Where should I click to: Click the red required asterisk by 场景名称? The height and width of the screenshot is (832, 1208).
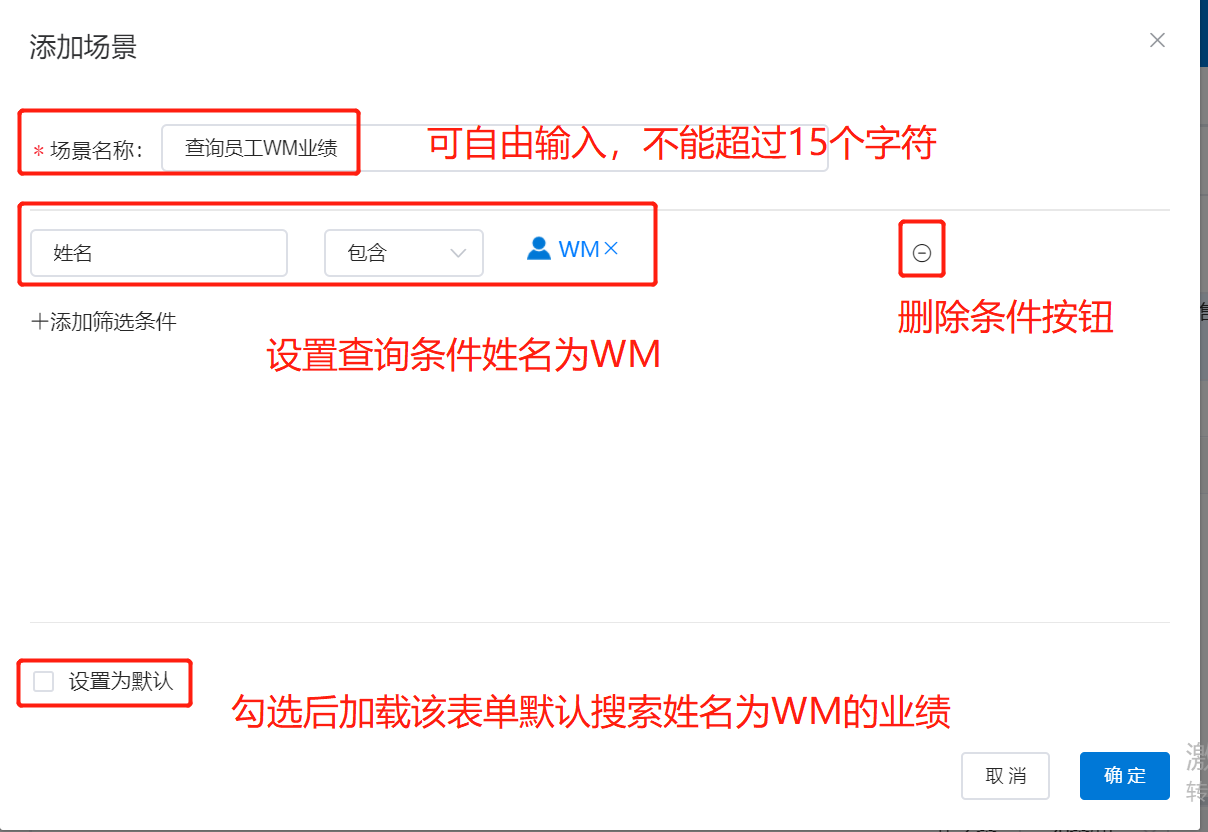click(x=39, y=152)
